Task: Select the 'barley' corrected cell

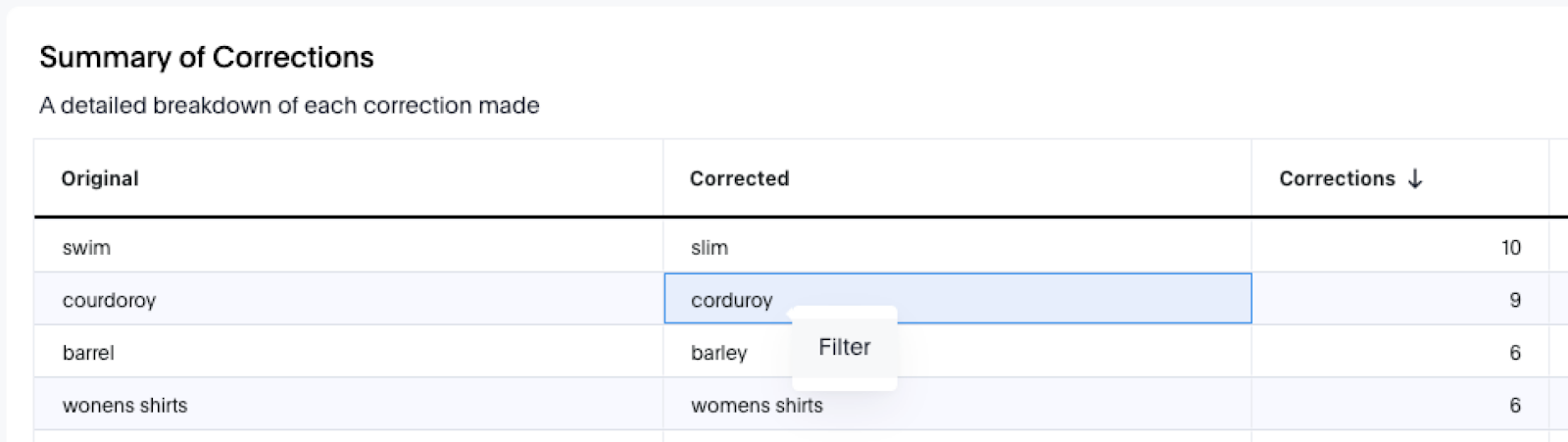Action: click(718, 353)
